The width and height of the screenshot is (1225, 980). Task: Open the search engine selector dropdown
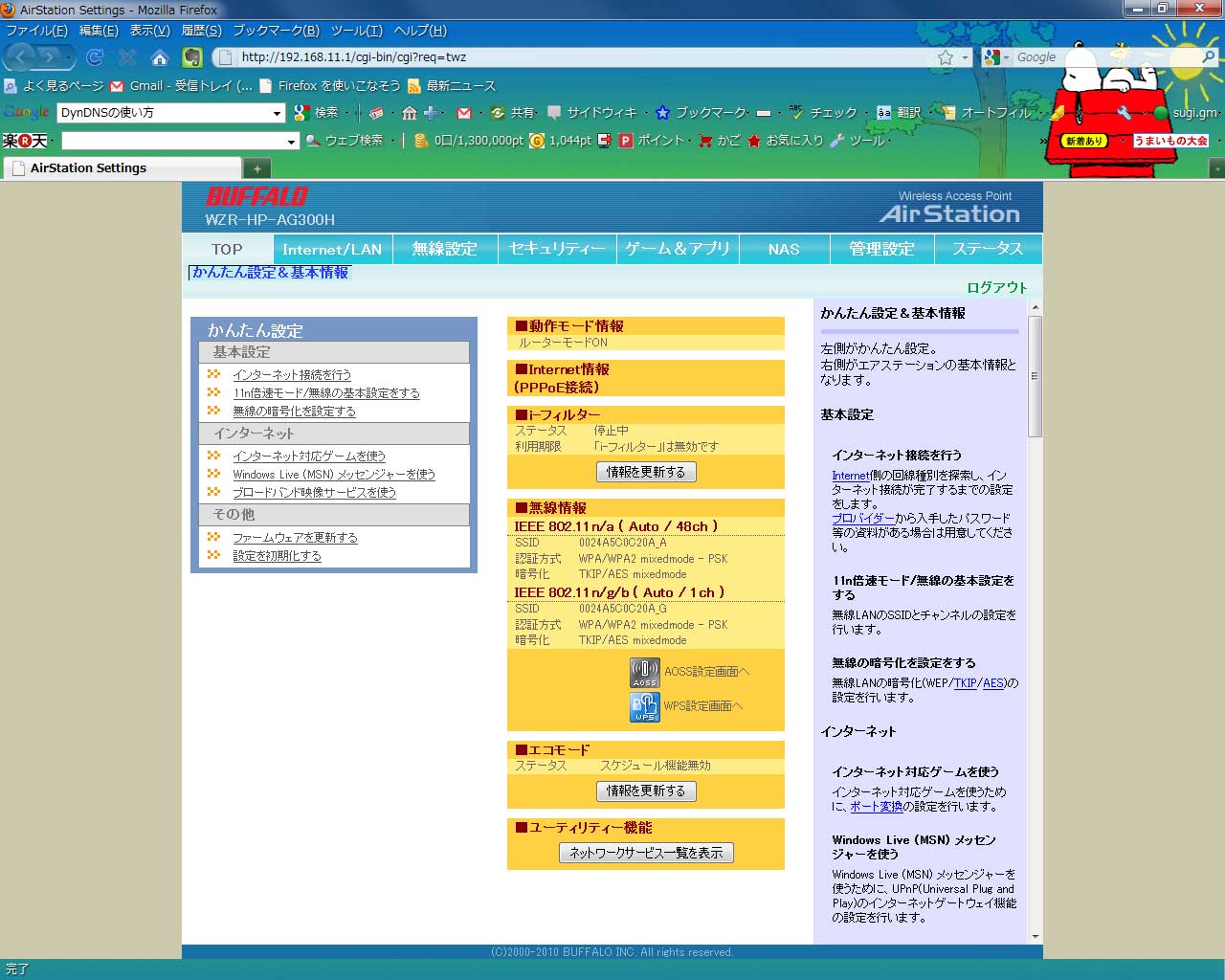coord(996,57)
